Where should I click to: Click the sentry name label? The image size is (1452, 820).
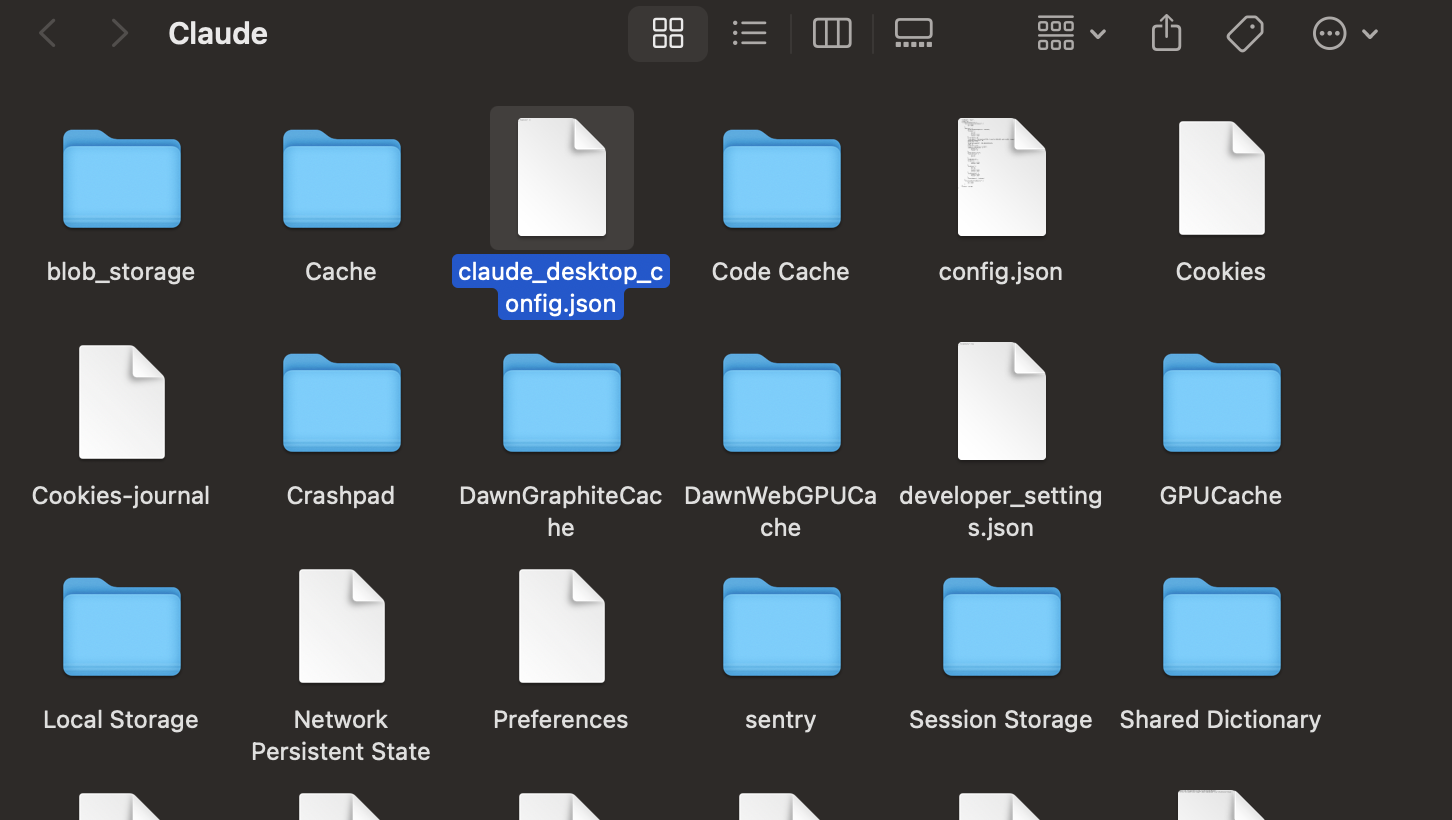coord(781,720)
